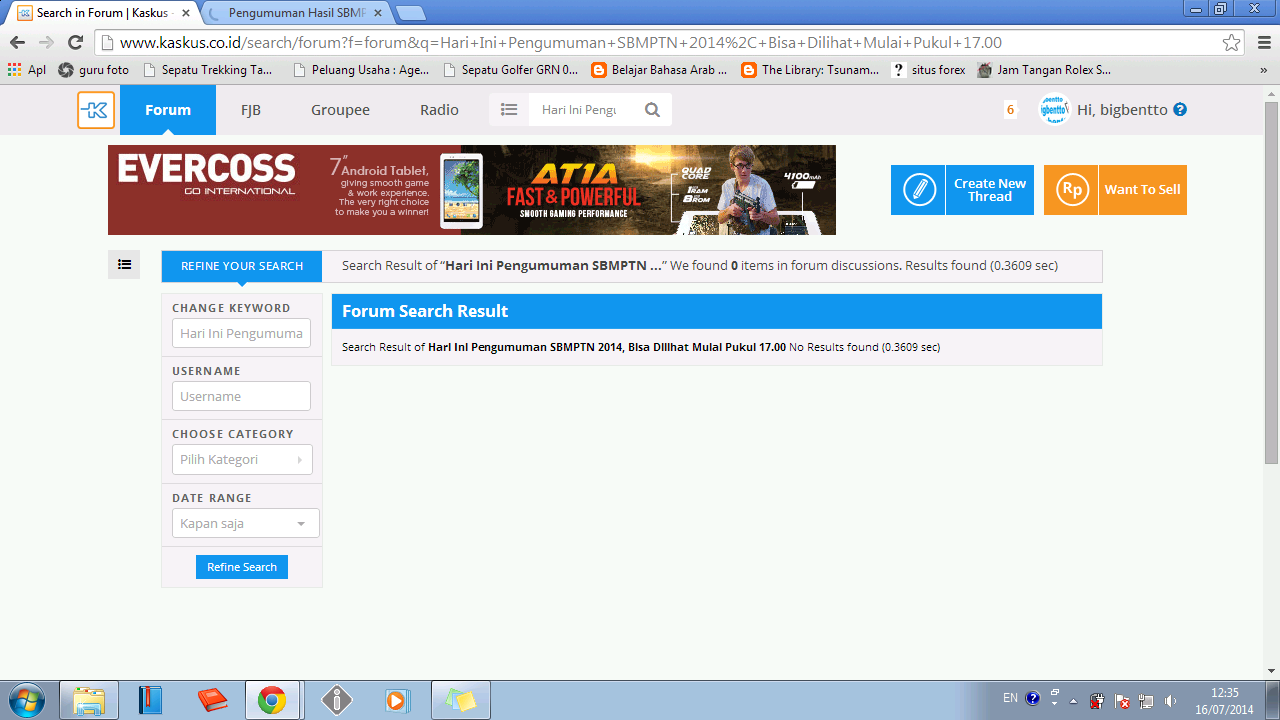Open the Kaskus logo home icon
Viewport: 1280px width, 720px height.
96,110
